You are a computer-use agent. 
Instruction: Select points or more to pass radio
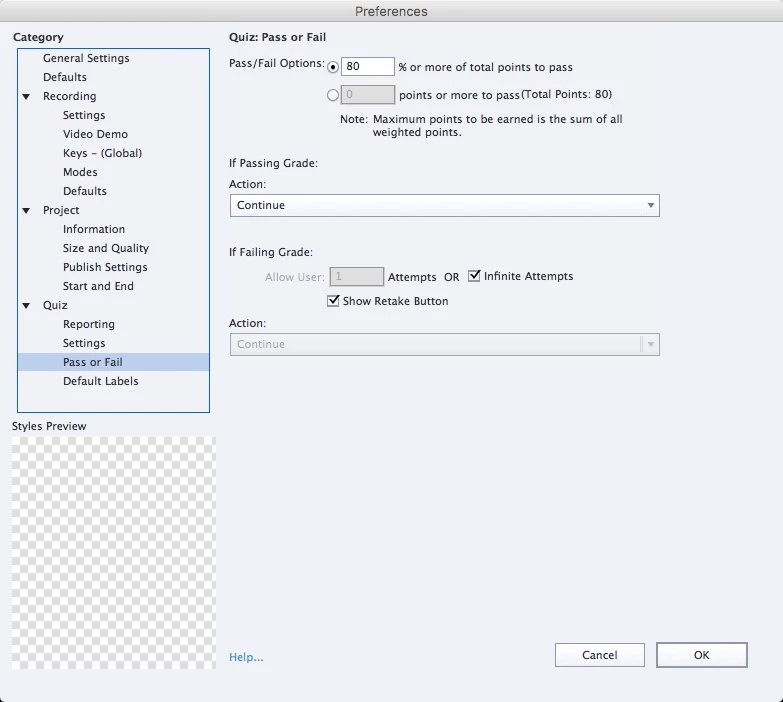click(x=333, y=95)
